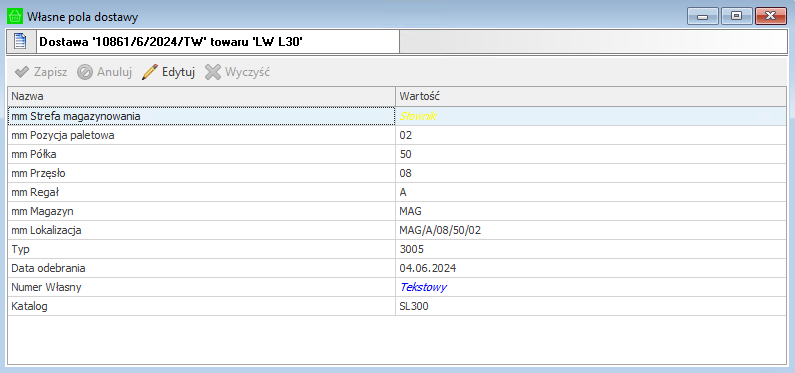Image resolution: width=795 pixels, height=373 pixels.
Task: Click the Edytuj pencil icon
Action: (150, 72)
